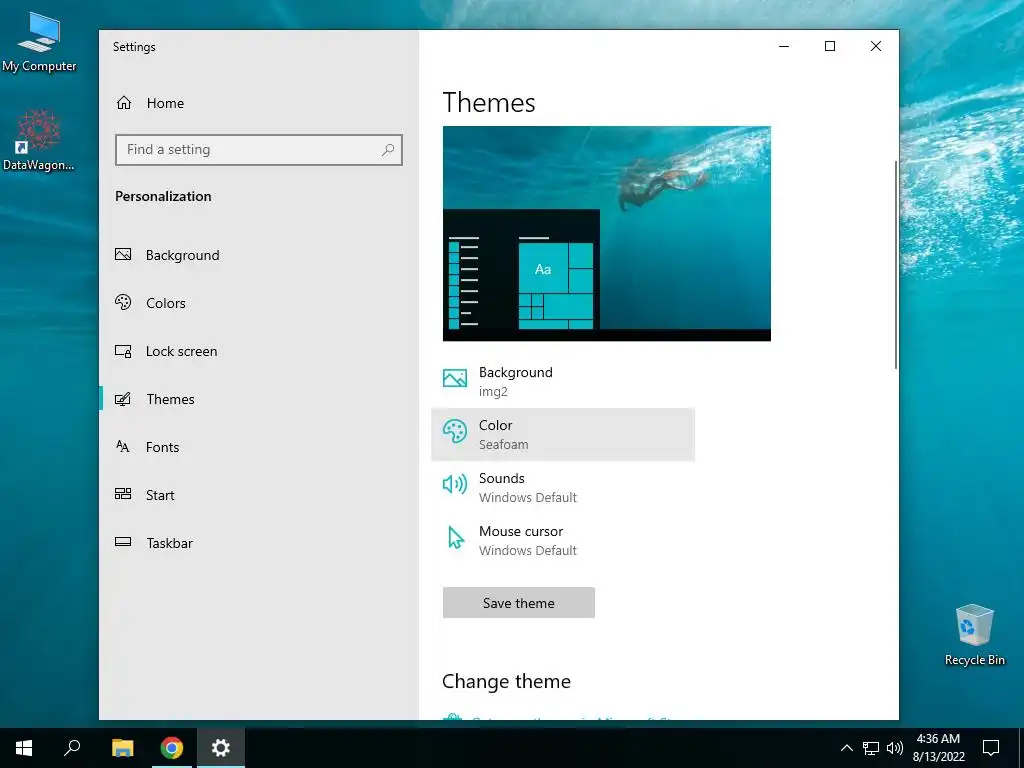Viewport: 1024px width, 768px height.
Task: Click the network icon in system tray
Action: pos(871,748)
